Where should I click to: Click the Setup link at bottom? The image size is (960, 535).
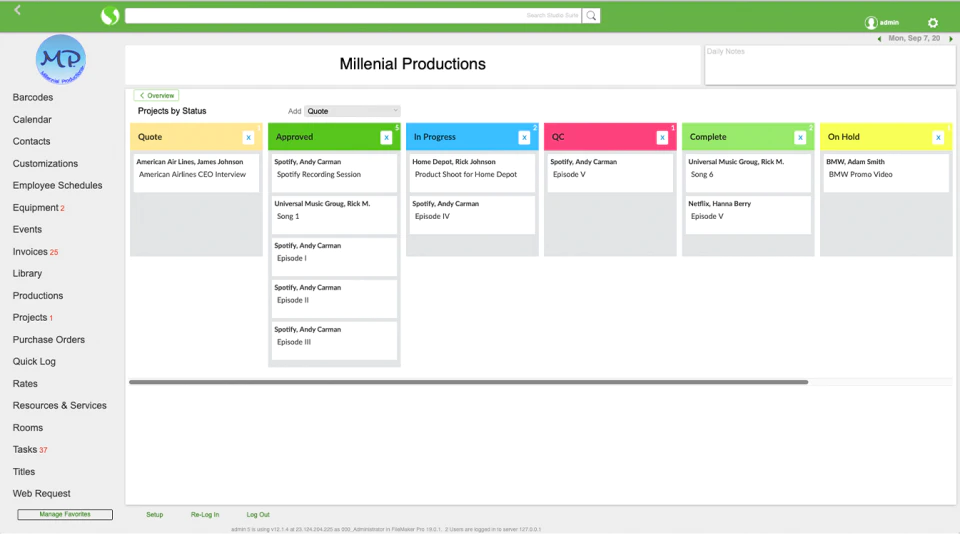point(154,515)
